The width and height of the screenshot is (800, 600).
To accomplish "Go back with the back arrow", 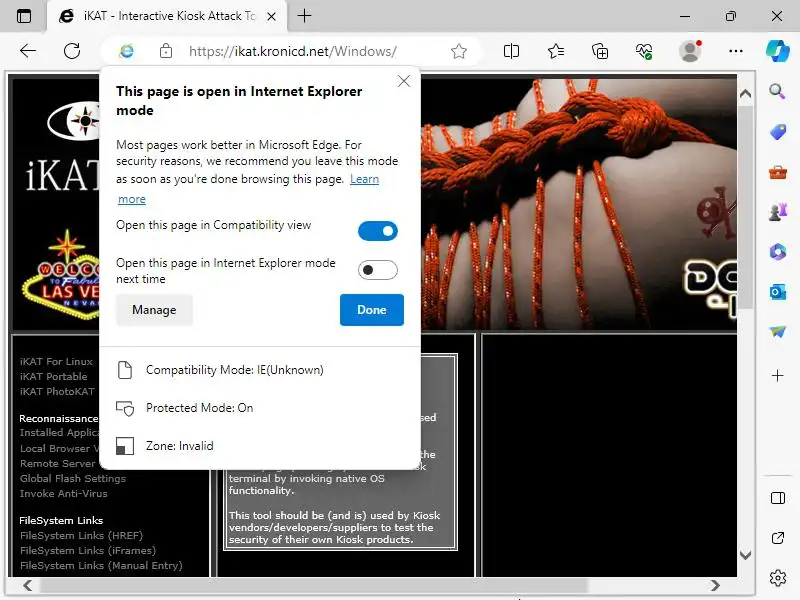I will 28,51.
